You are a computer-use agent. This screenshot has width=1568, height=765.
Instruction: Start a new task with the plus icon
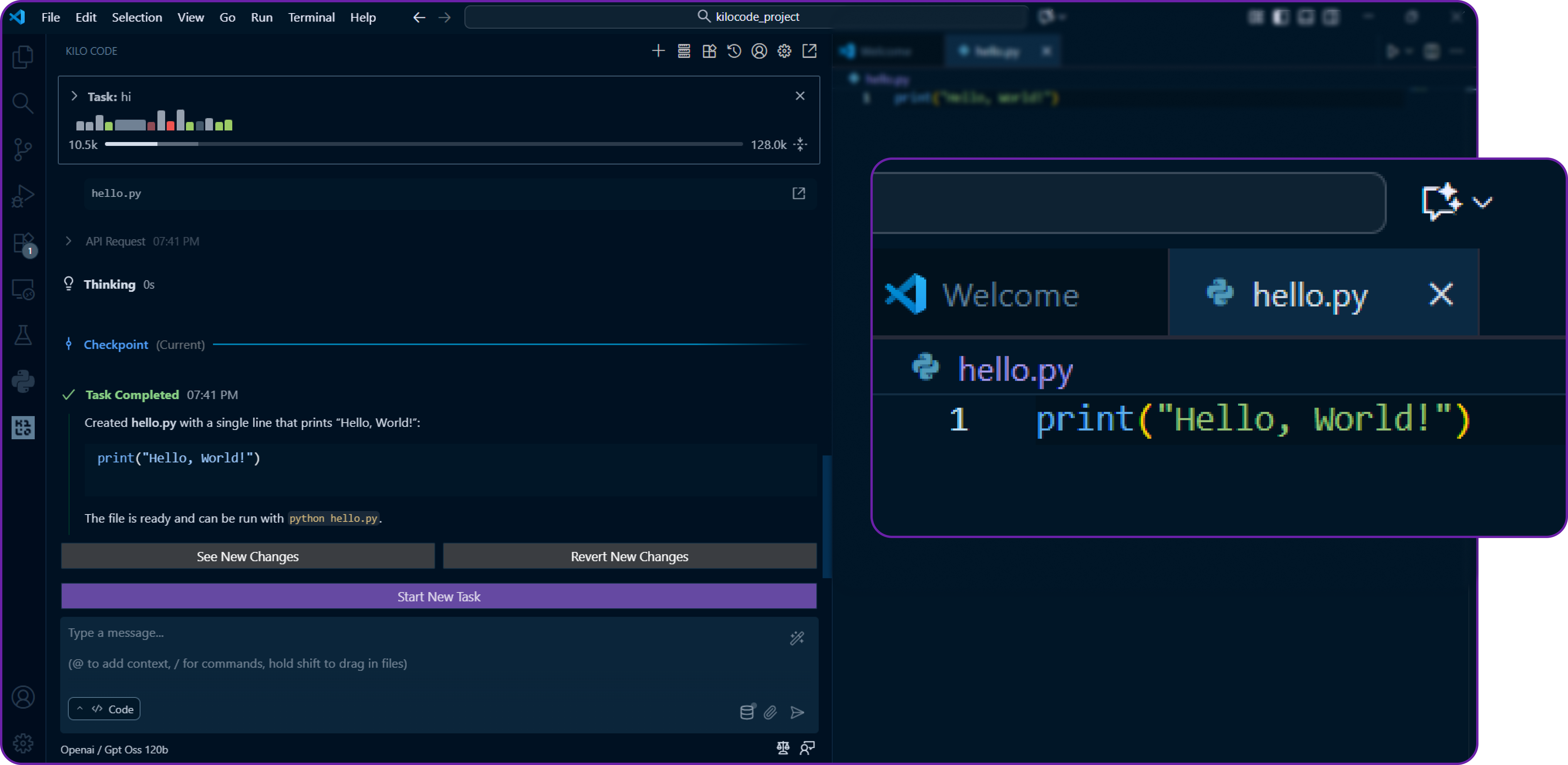click(658, 51)
